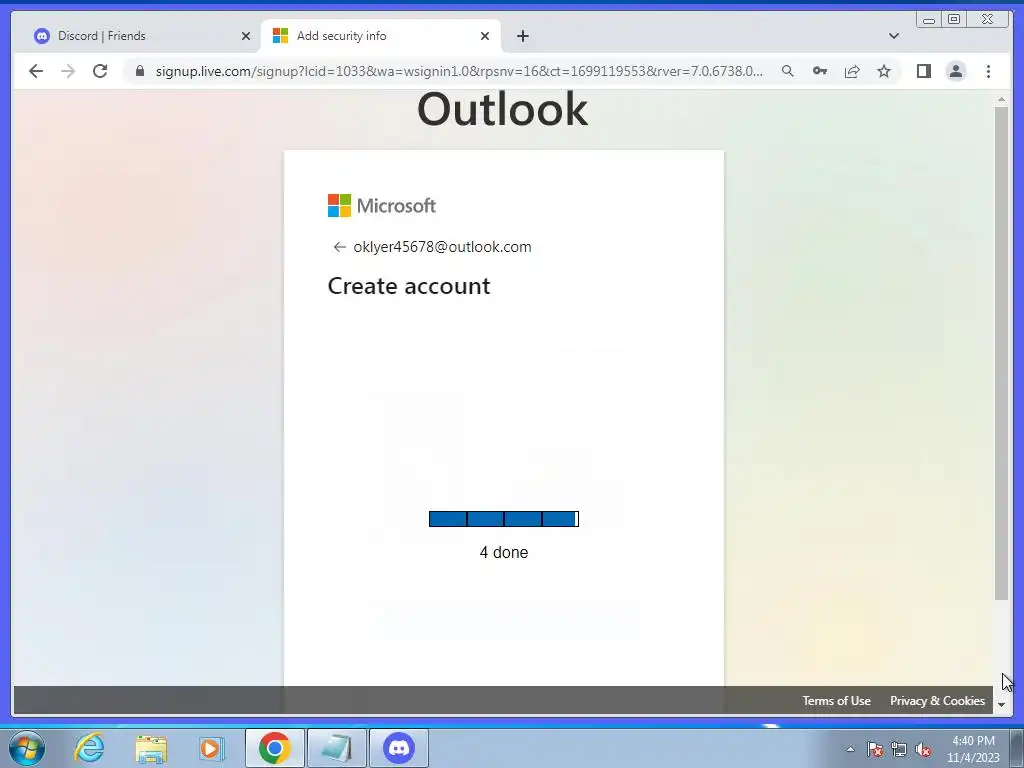Viewport: 1024px width, 768px height.
Task: Click the address bar URL
Action: coord(459,71)
